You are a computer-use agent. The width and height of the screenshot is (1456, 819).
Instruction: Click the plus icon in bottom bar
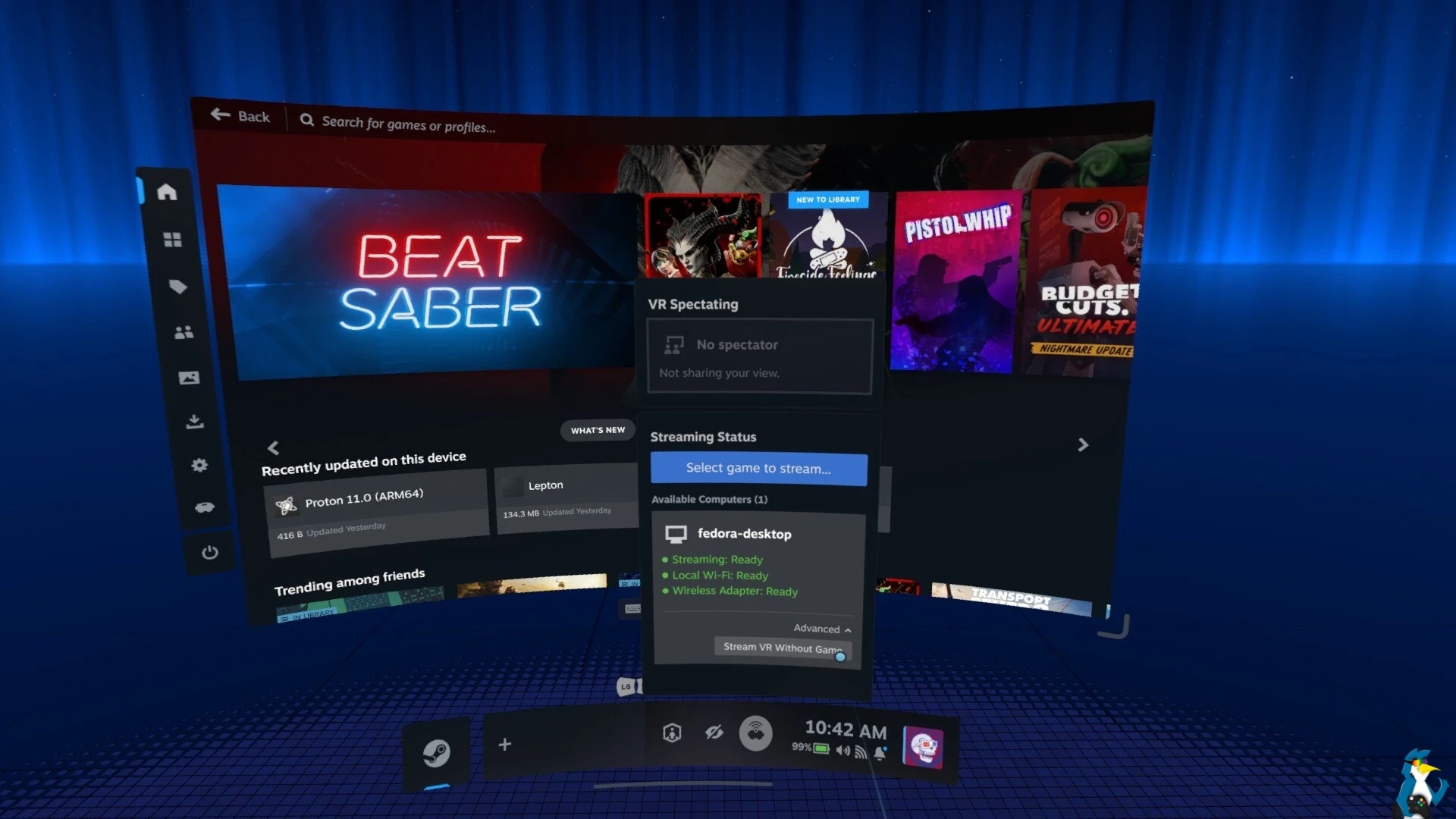point(505,745)
